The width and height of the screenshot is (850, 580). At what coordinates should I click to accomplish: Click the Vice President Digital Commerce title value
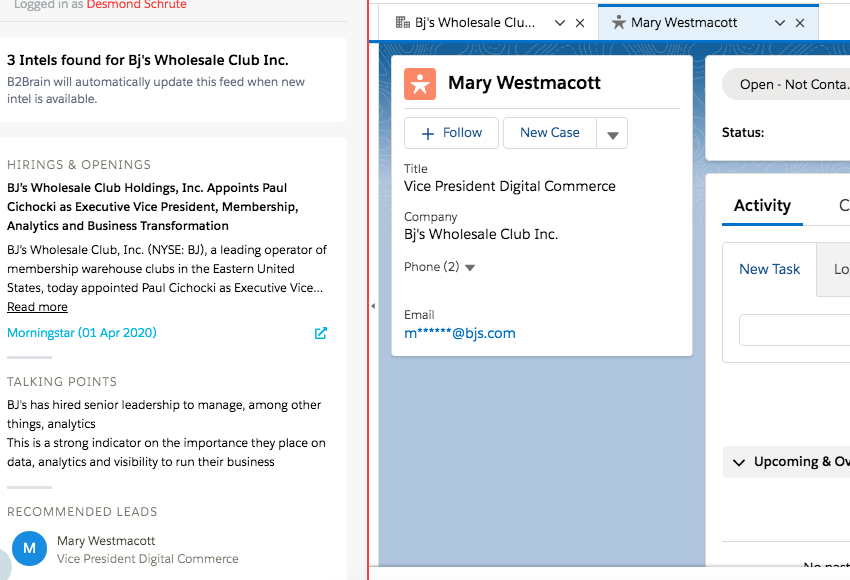510,186
